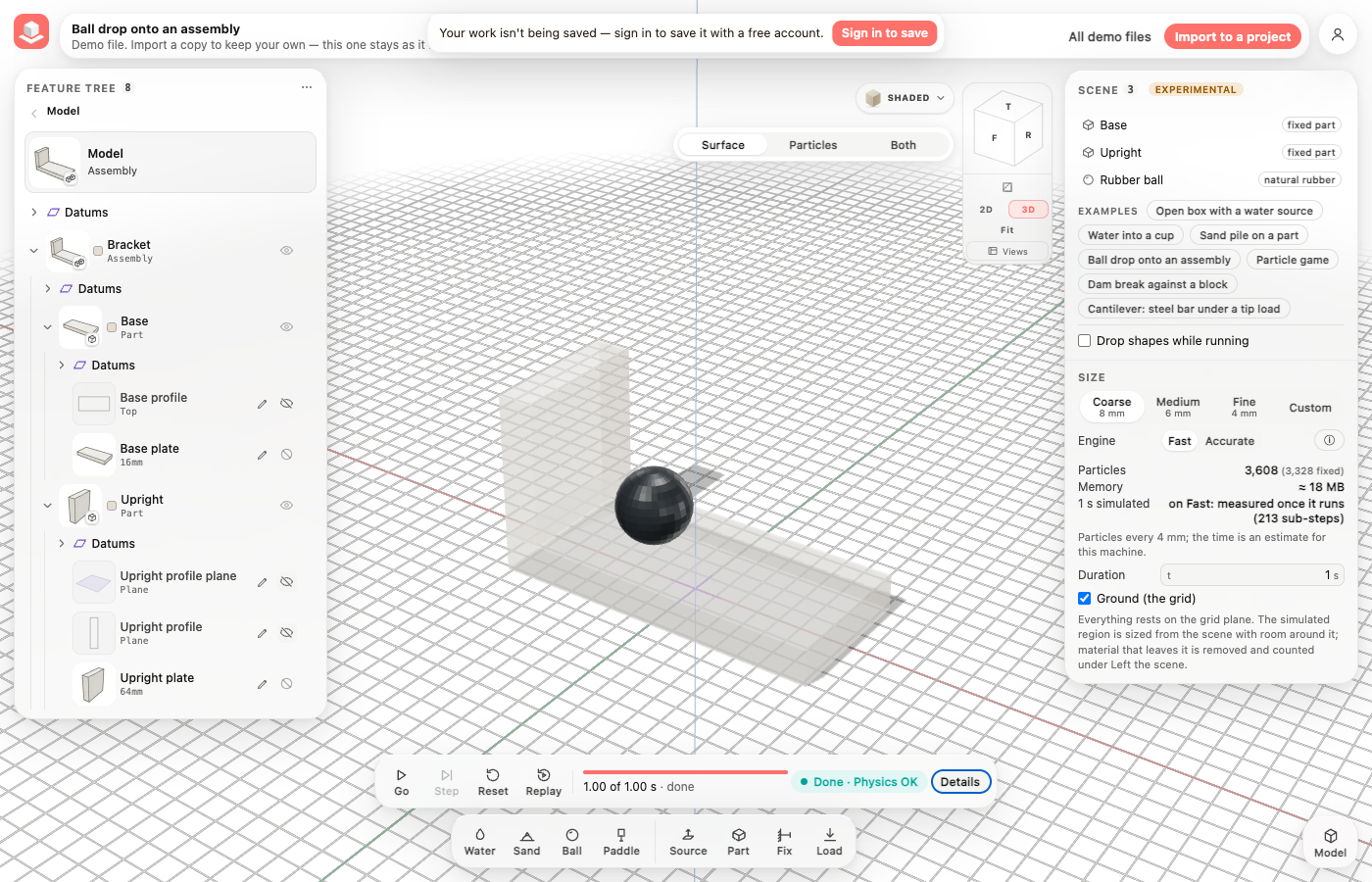Expand the top-level Datums node

click(34, 213)
